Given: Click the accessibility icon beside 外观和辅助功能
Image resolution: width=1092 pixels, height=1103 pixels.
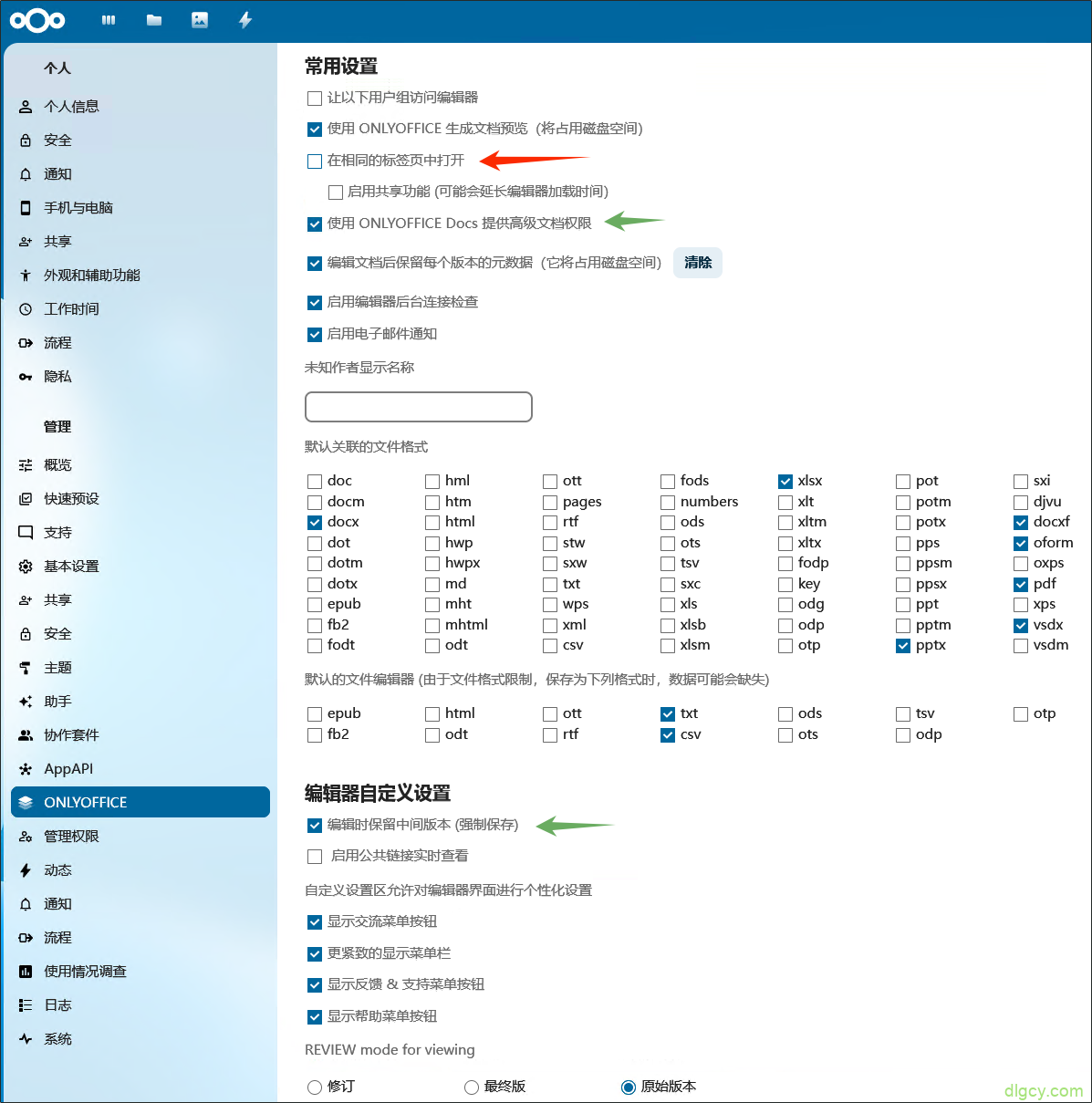Looking at the screenshot, I should (x=26, y=276).
